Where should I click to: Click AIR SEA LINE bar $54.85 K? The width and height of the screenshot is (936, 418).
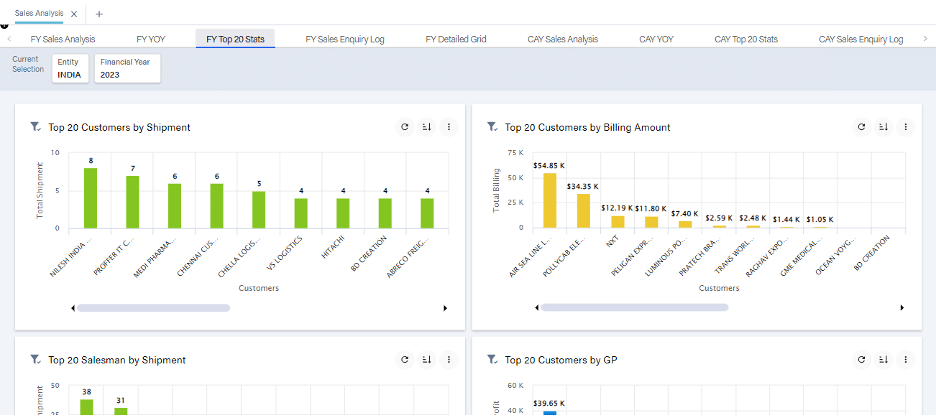click(x=550, y=200)
